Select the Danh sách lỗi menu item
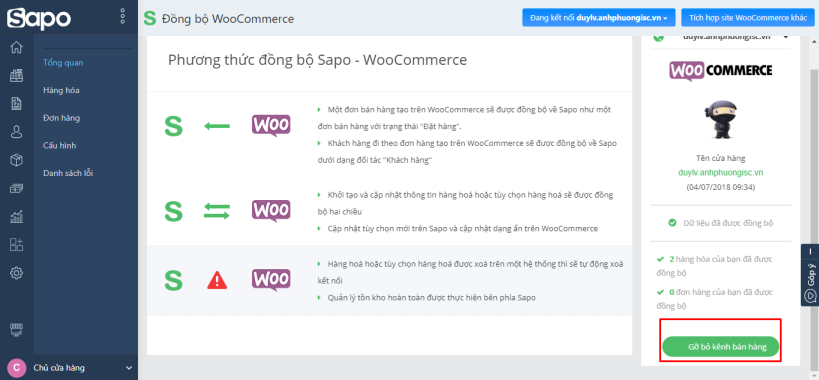This screenshot has width=819, height=380. pos(68,173)
